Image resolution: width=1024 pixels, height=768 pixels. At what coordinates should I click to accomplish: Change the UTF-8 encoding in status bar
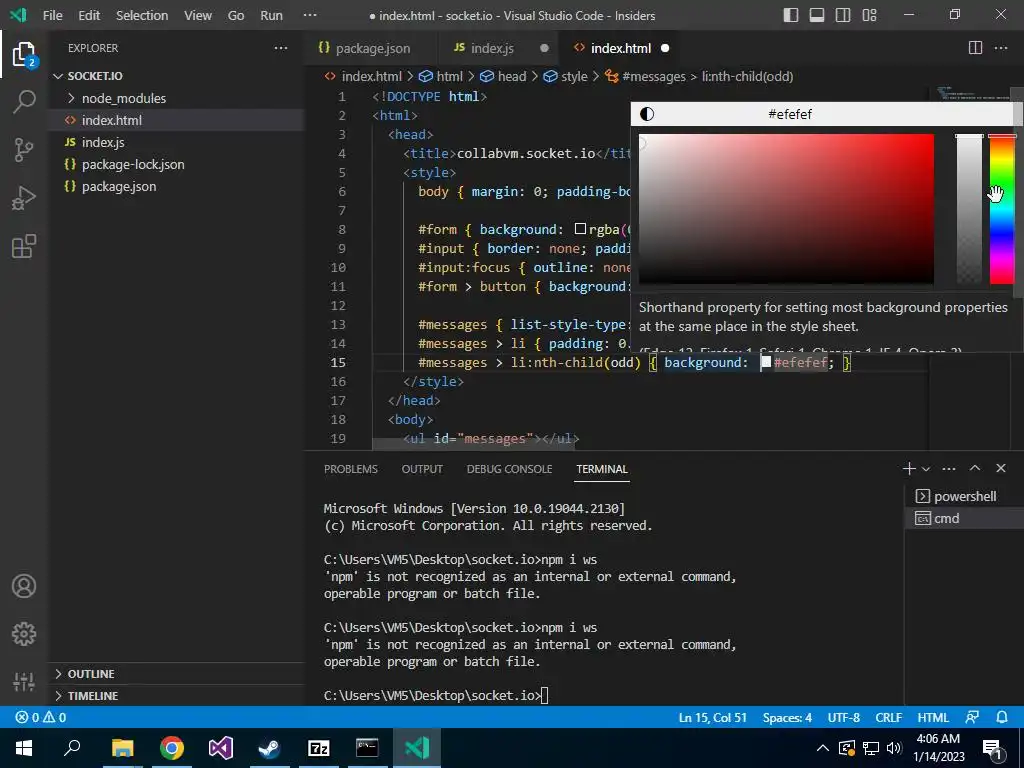[x=844, y=717]
